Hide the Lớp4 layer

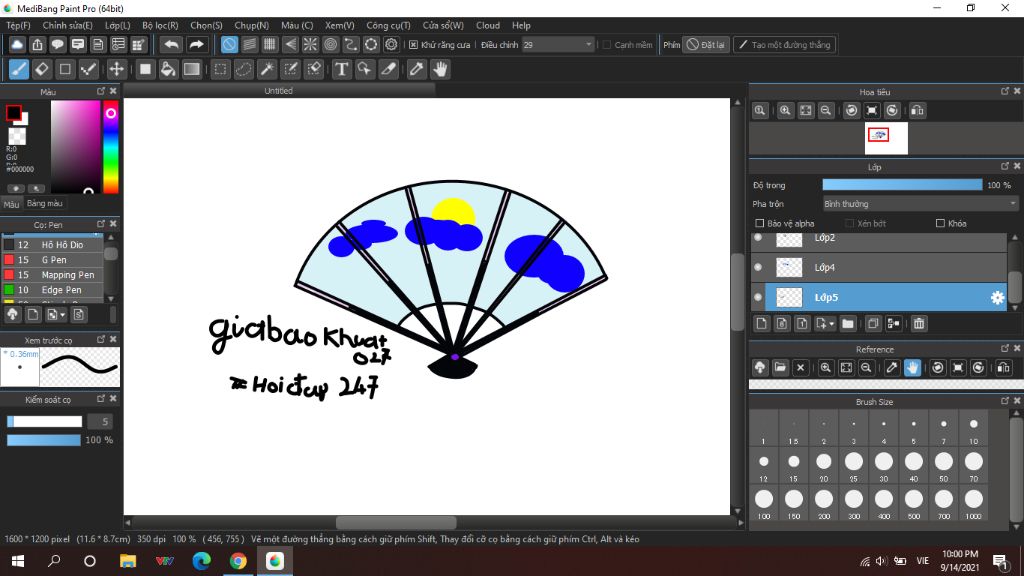[x=758, y=267]
